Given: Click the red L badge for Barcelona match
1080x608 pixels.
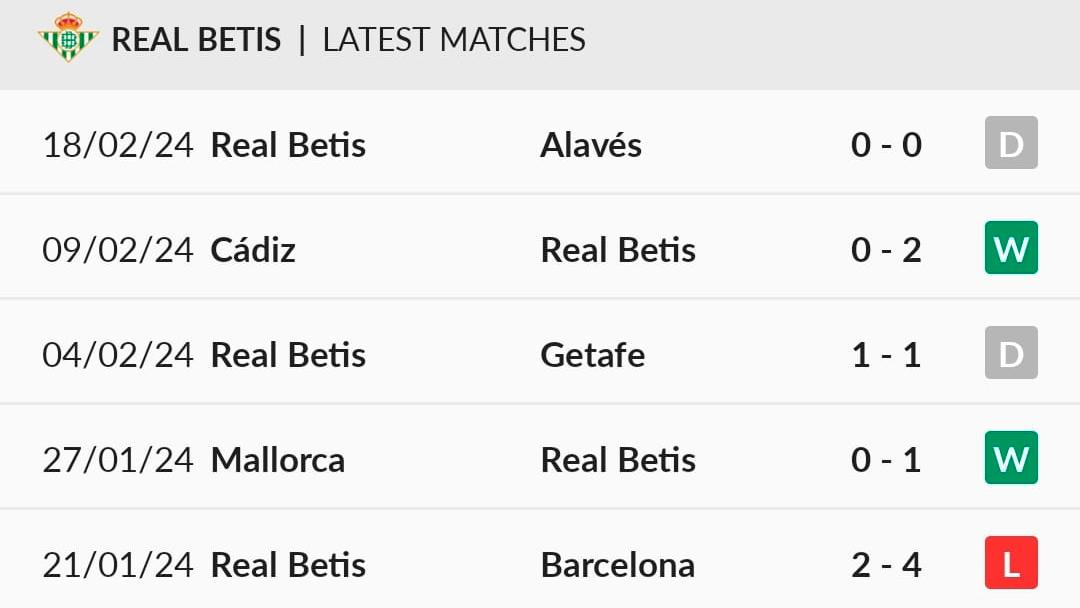Looking at the screenshot, I should [1011, 563].
